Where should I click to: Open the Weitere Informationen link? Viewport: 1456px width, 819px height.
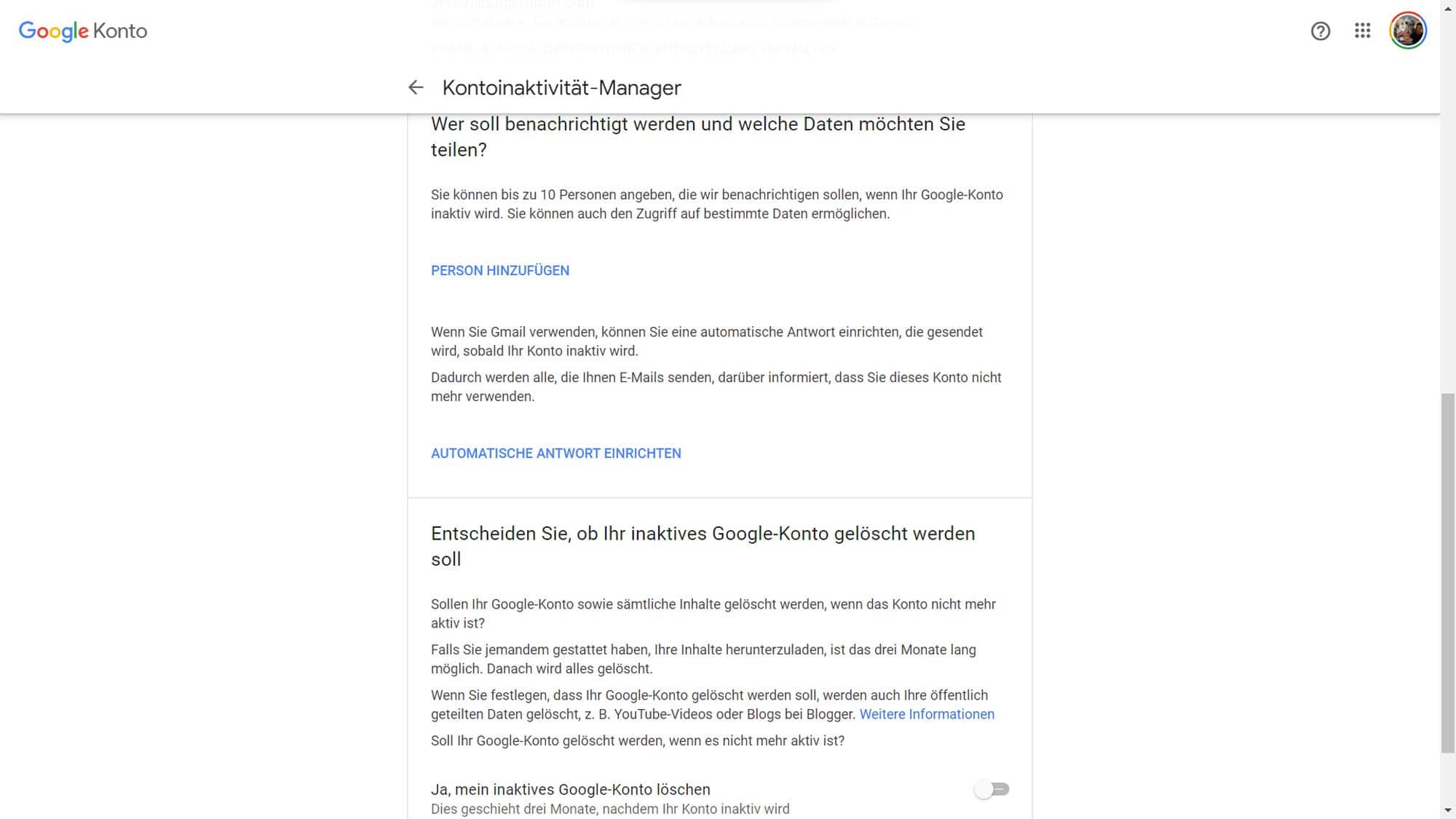click(x=927, y=714)
